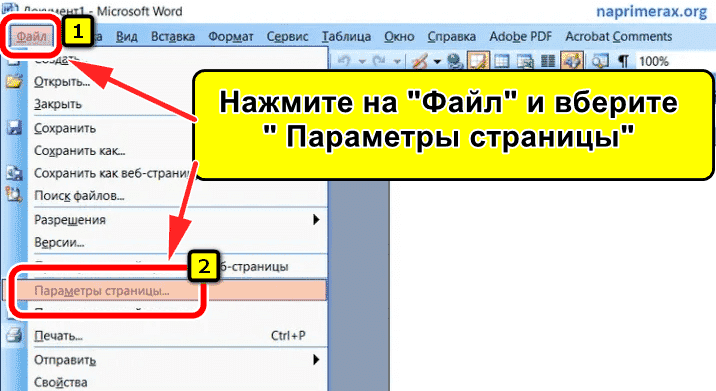This screenshot has height=391, width=716.
Task: Open the Вид menu
Action: 126,37
